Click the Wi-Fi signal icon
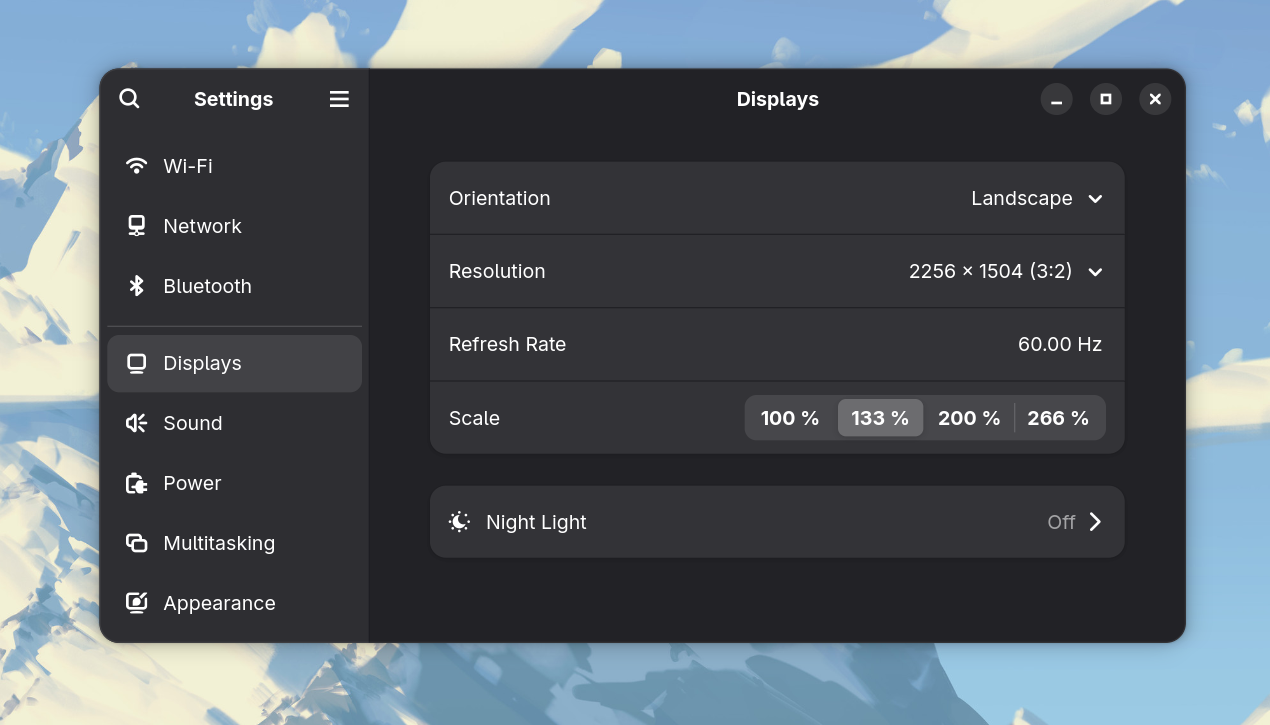This screenshot has width=1270, height=725. pyautogui.click(x=137, y=166)
